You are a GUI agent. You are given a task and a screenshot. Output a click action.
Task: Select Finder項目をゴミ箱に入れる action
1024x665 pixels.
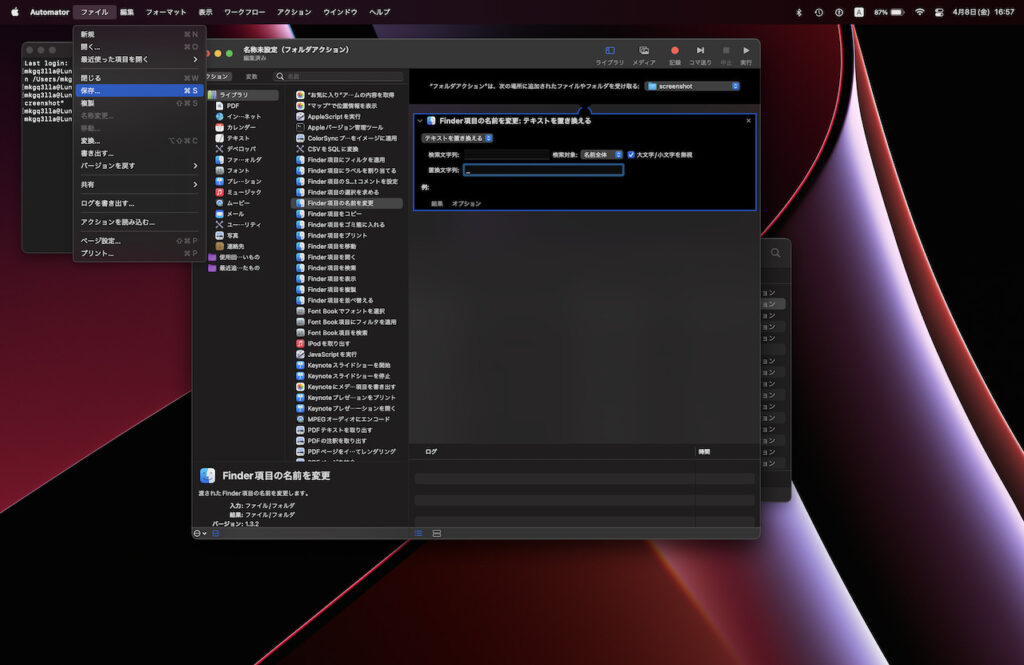click(x=345, y=225)
